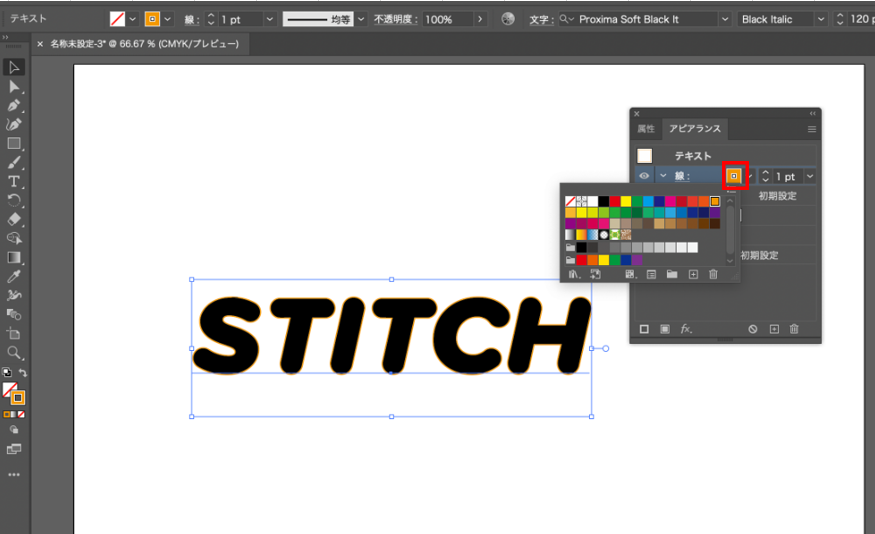Select the Selection (black arrow) tool
Screen dimensions: 875x534
click(x=14, y=68)
